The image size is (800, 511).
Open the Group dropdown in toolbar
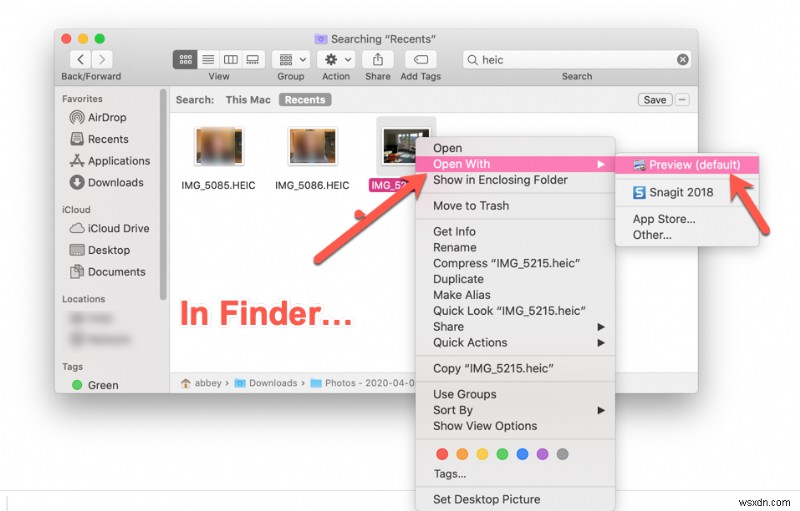point(291,60)
